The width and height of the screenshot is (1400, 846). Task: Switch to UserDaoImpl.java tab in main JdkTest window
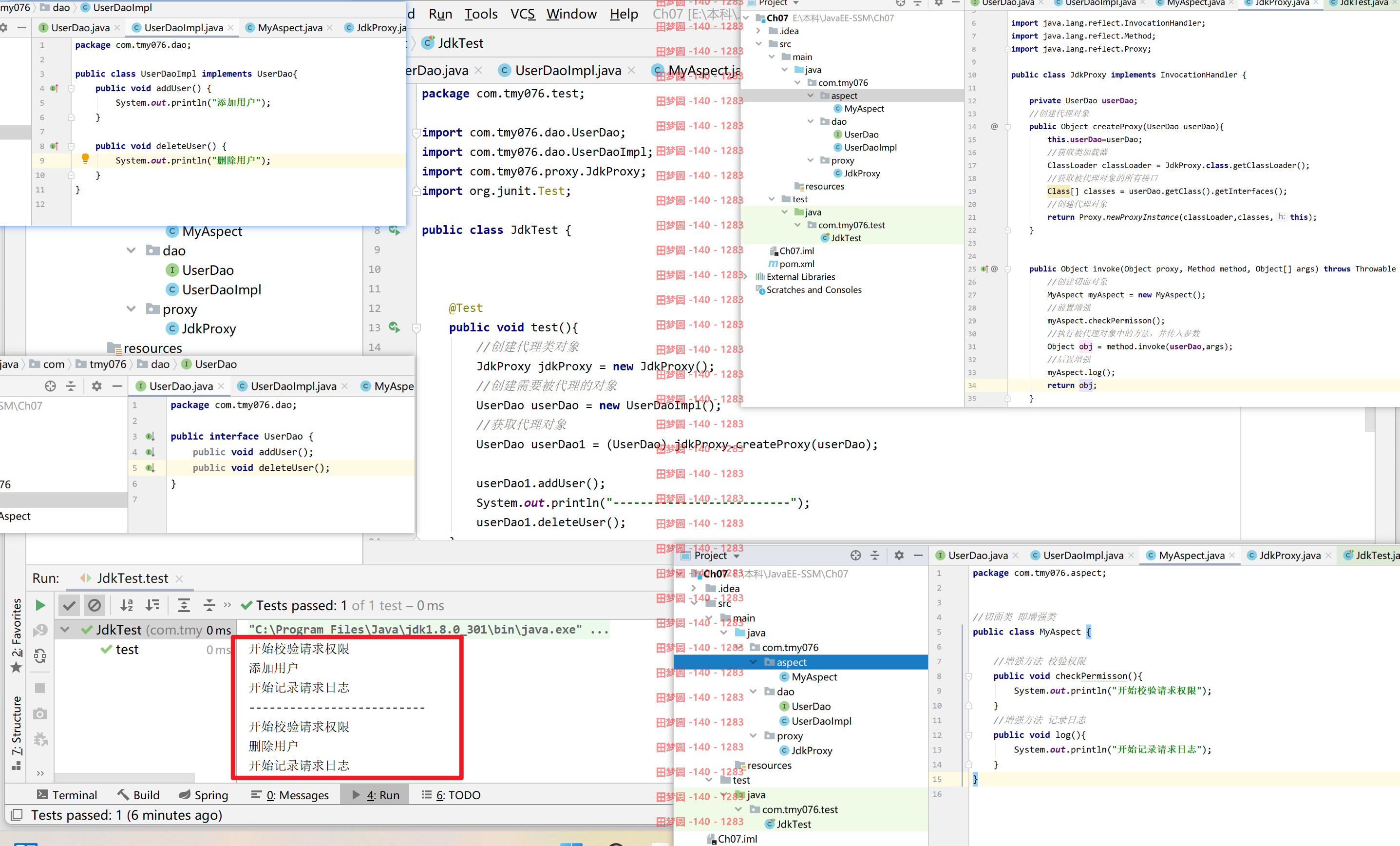tap(568, 71)
